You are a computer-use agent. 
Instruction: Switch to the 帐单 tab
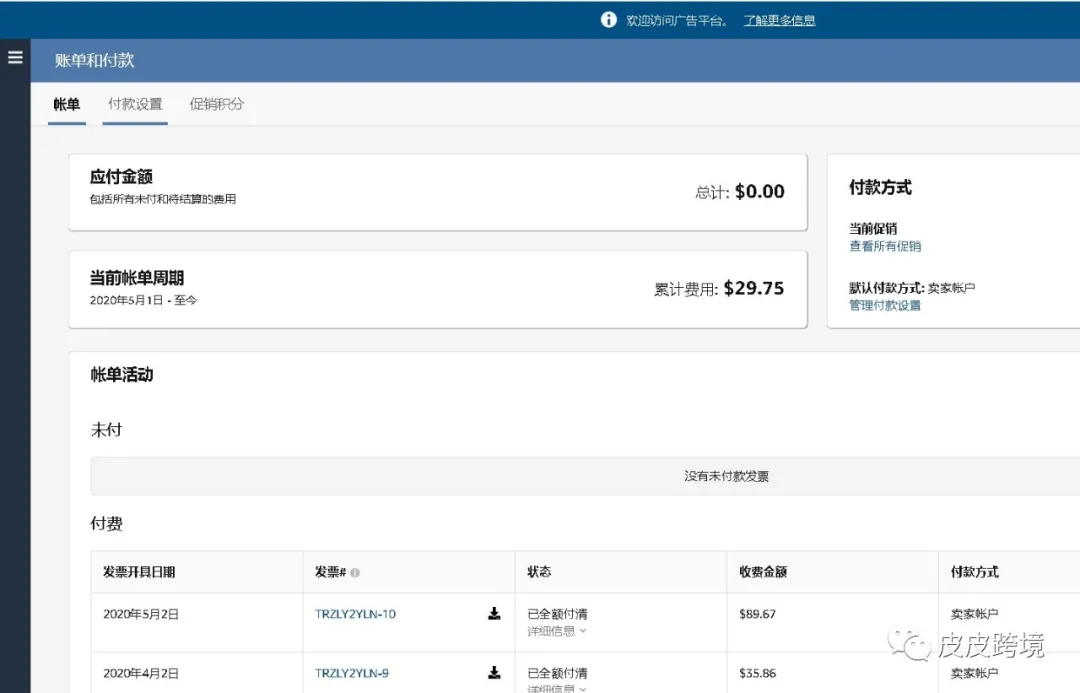(x=67, y=104)
